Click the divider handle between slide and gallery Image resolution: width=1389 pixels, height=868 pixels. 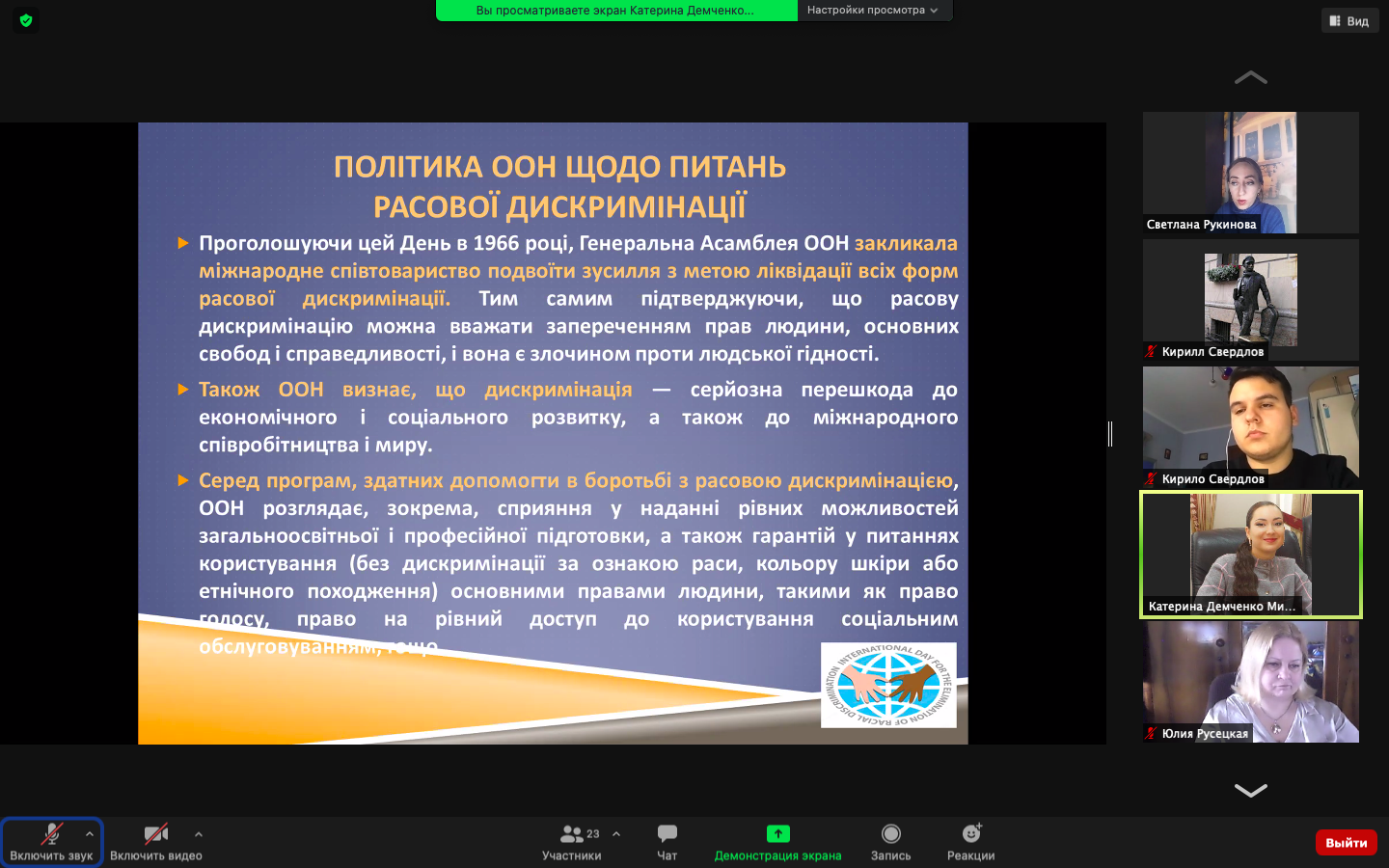[x=1110, y=434]
